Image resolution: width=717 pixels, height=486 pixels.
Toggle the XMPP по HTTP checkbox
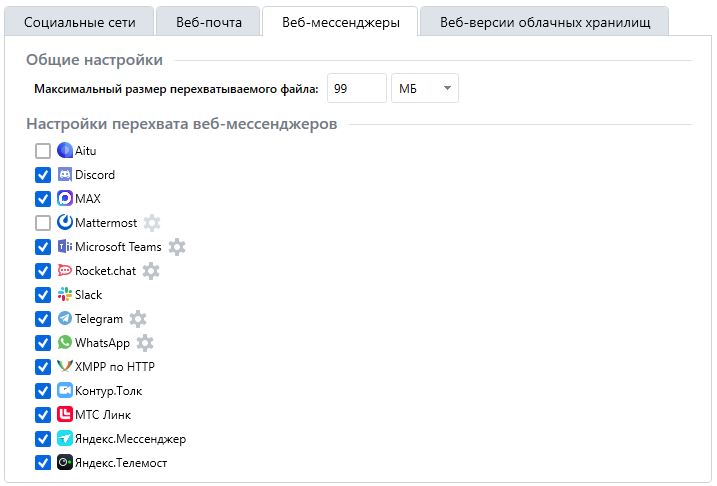[x=43, y=367]
